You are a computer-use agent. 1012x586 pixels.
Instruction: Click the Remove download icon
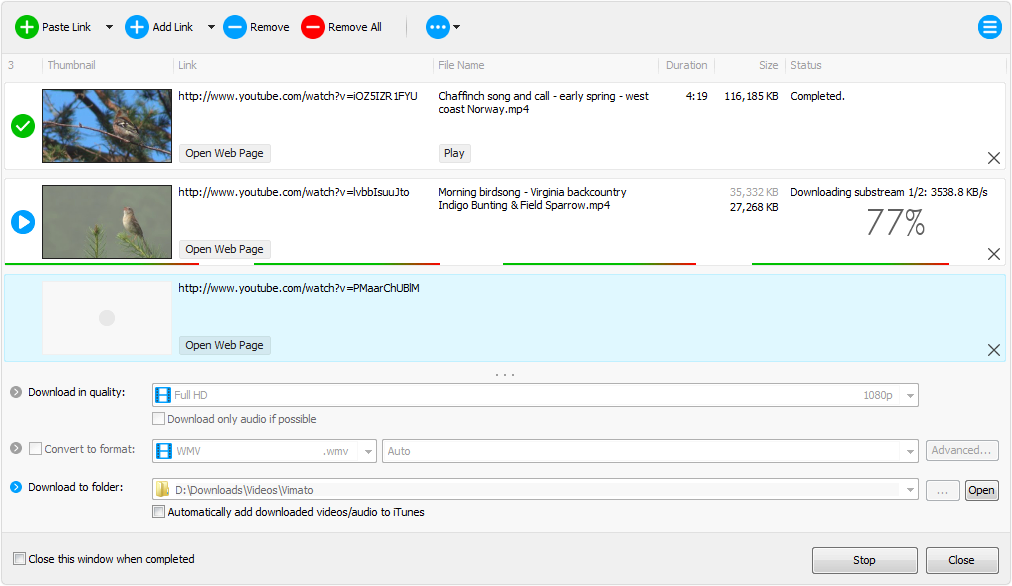click(233, 27)
